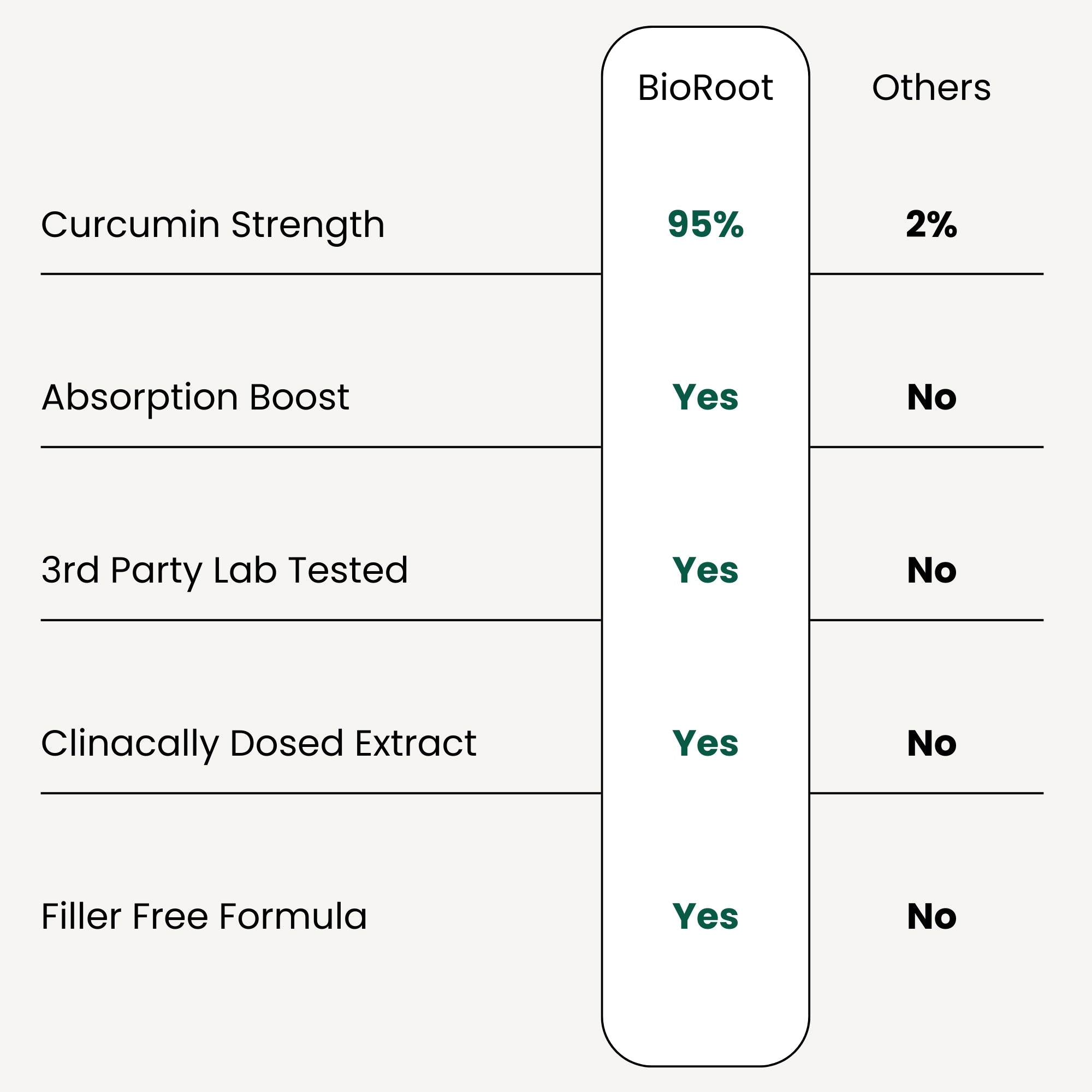The height and width of the screenshot is (1092, 1092).
Task: Click the green 95% value
Action: (705, 224)
